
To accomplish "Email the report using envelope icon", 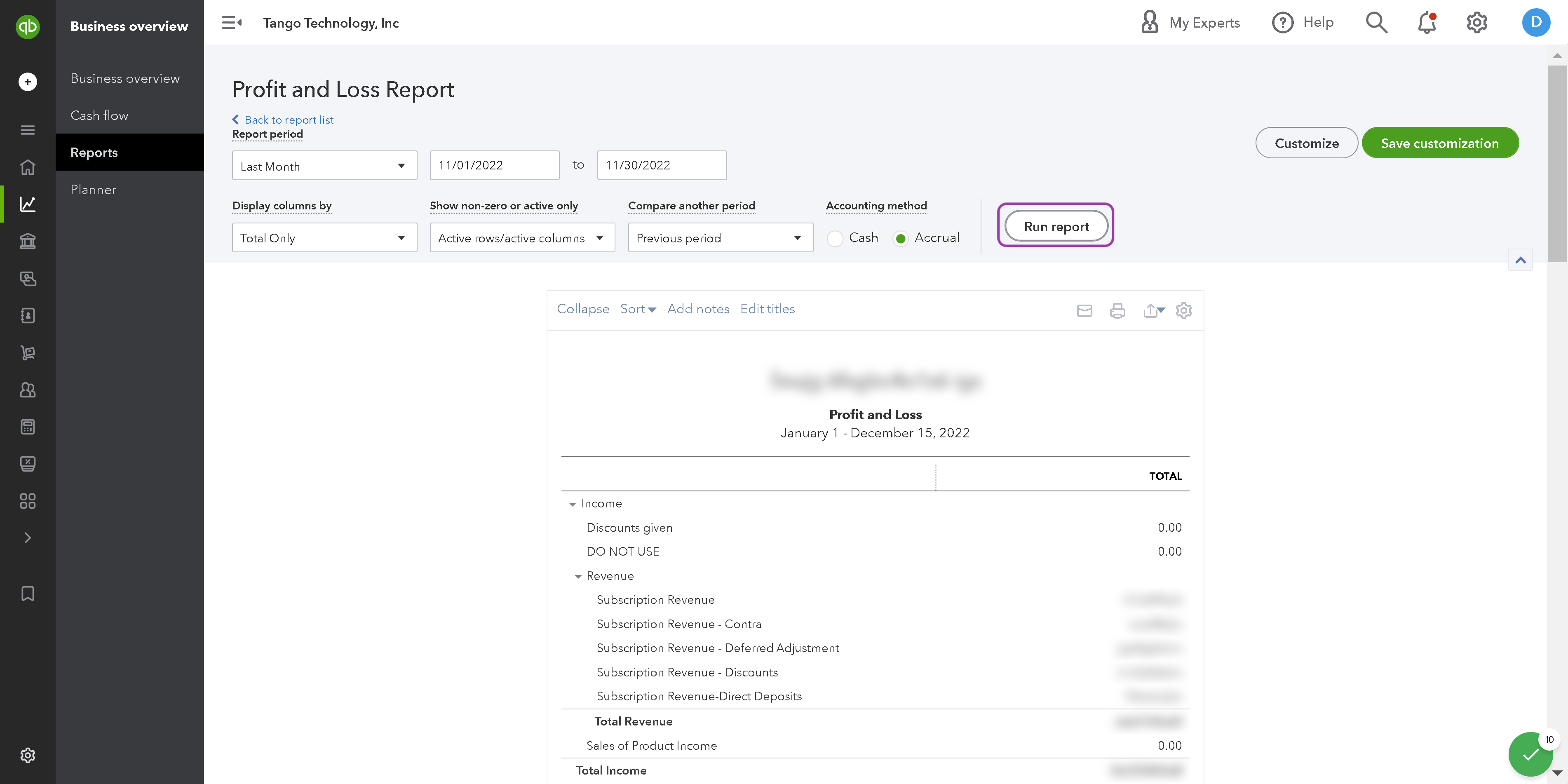I will [x=1084, y=310].
